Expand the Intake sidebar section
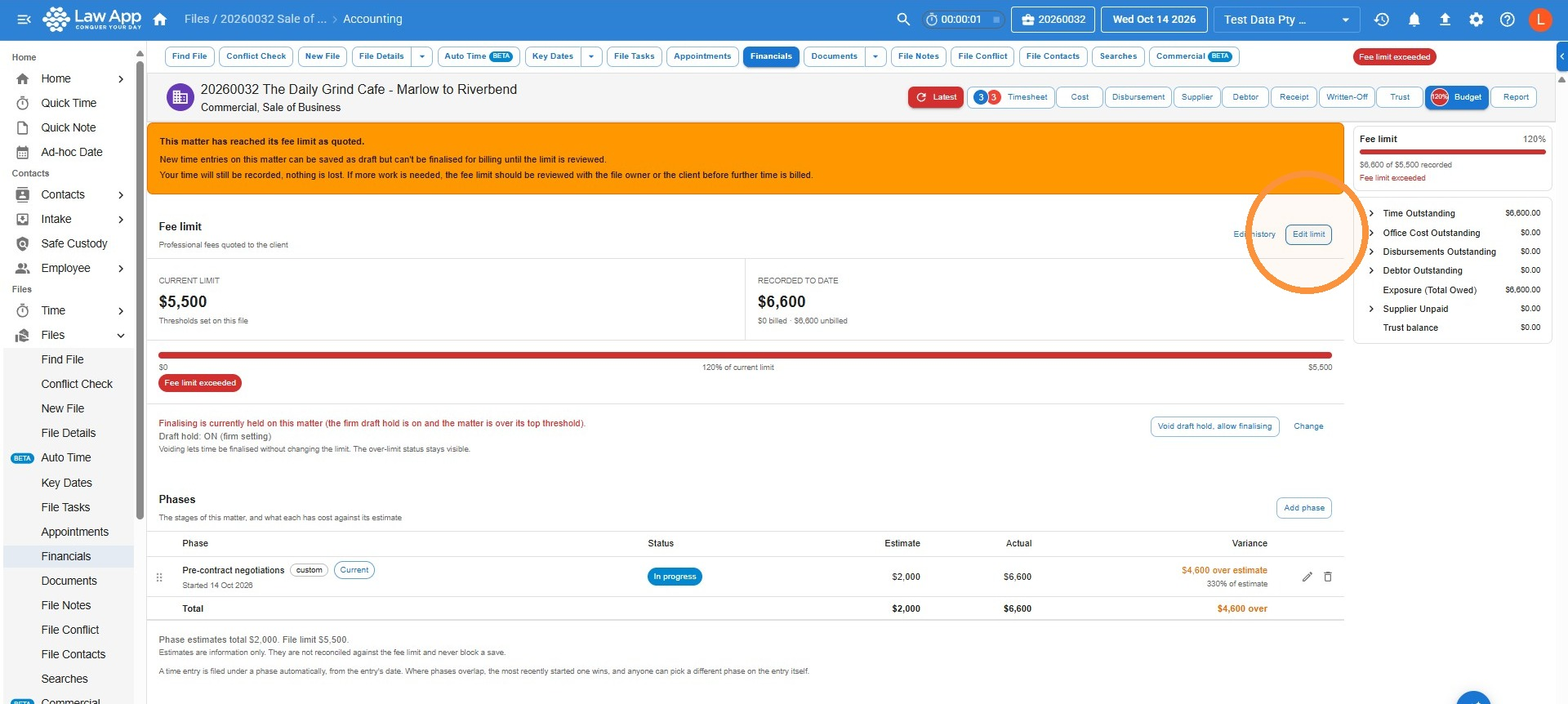 coord(121,219)
